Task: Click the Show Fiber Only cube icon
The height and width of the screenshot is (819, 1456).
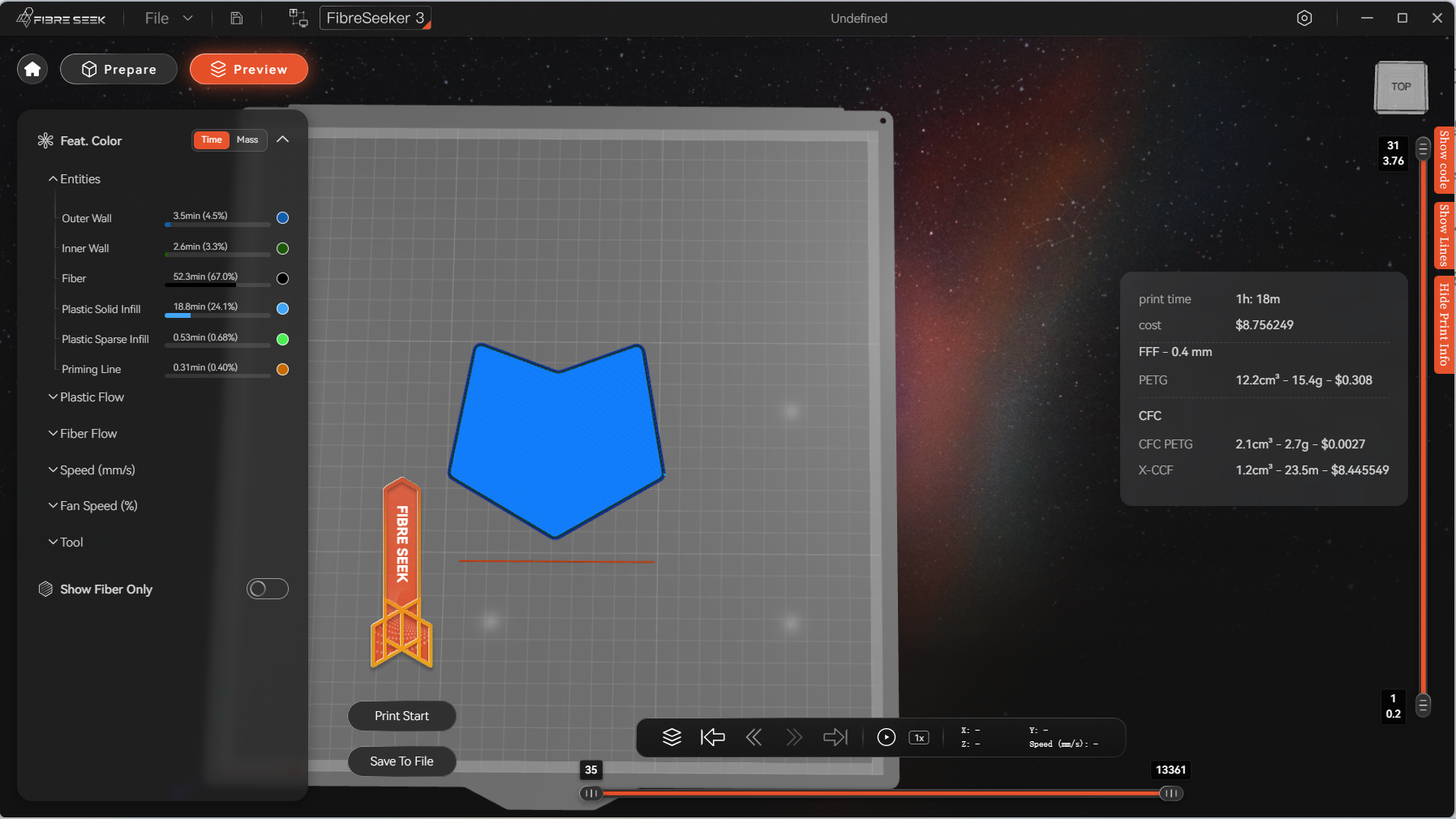Action: click(x=45, y=589)
